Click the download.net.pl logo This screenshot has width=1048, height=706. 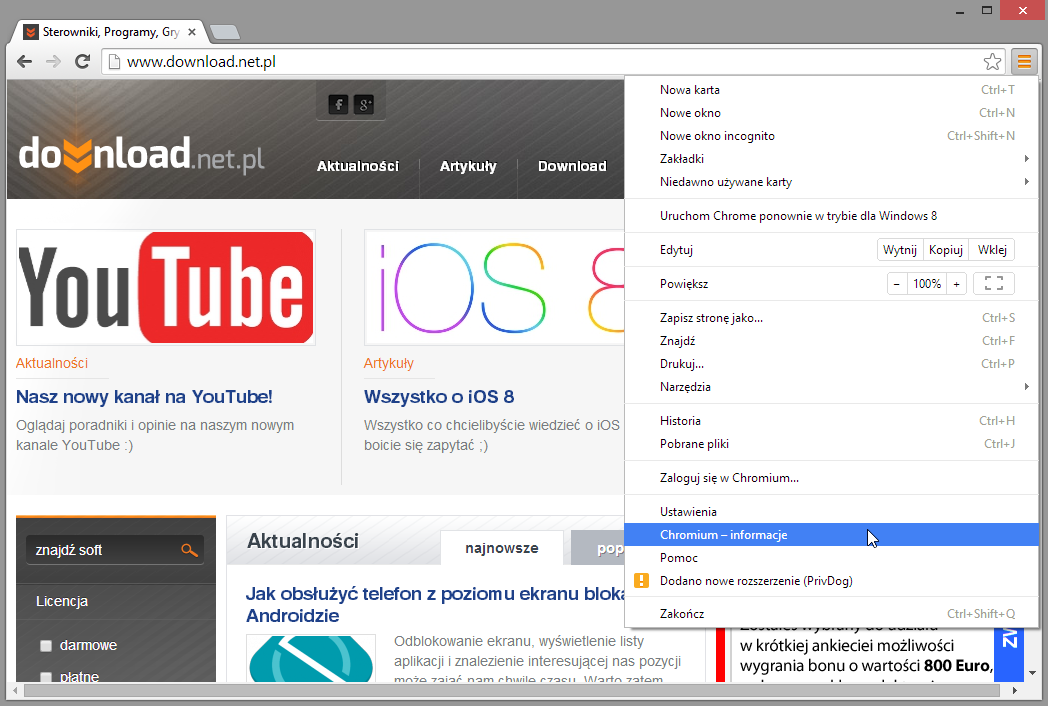coord(142,154)
